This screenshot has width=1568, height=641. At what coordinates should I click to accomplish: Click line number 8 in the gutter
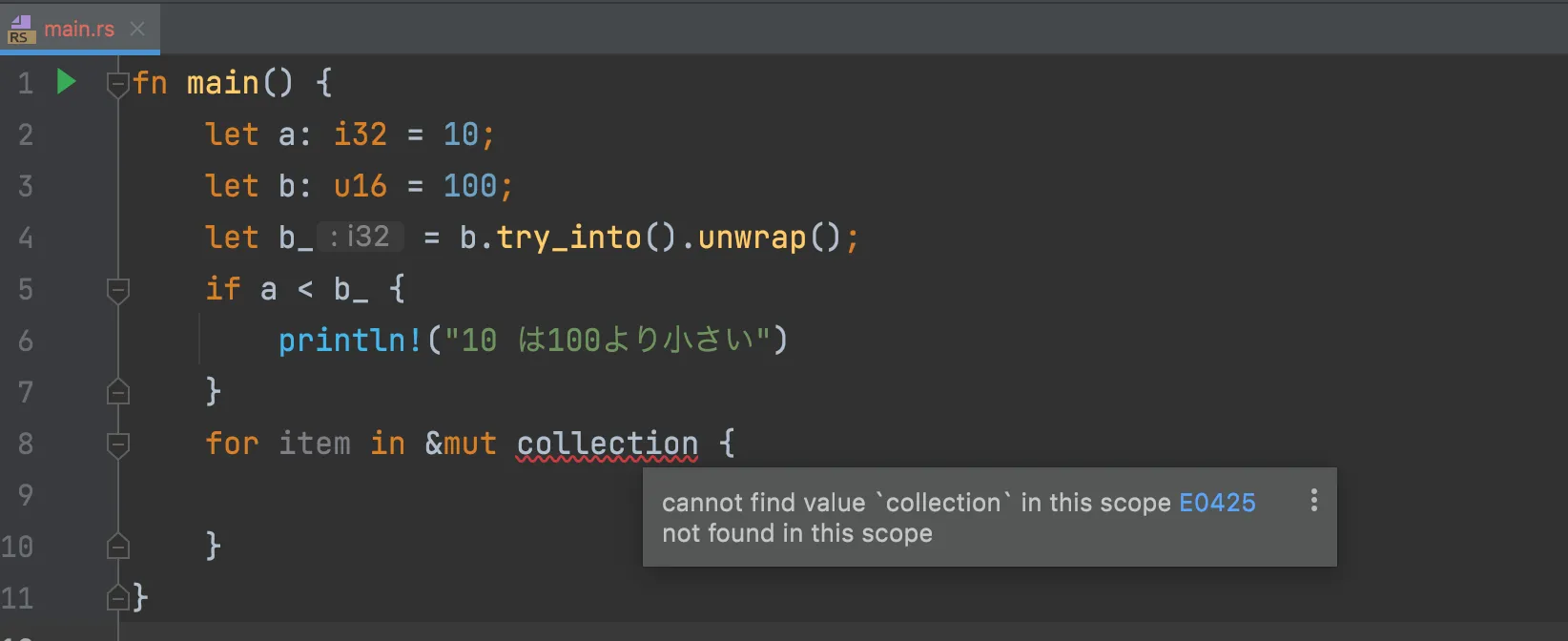[26, 444]
